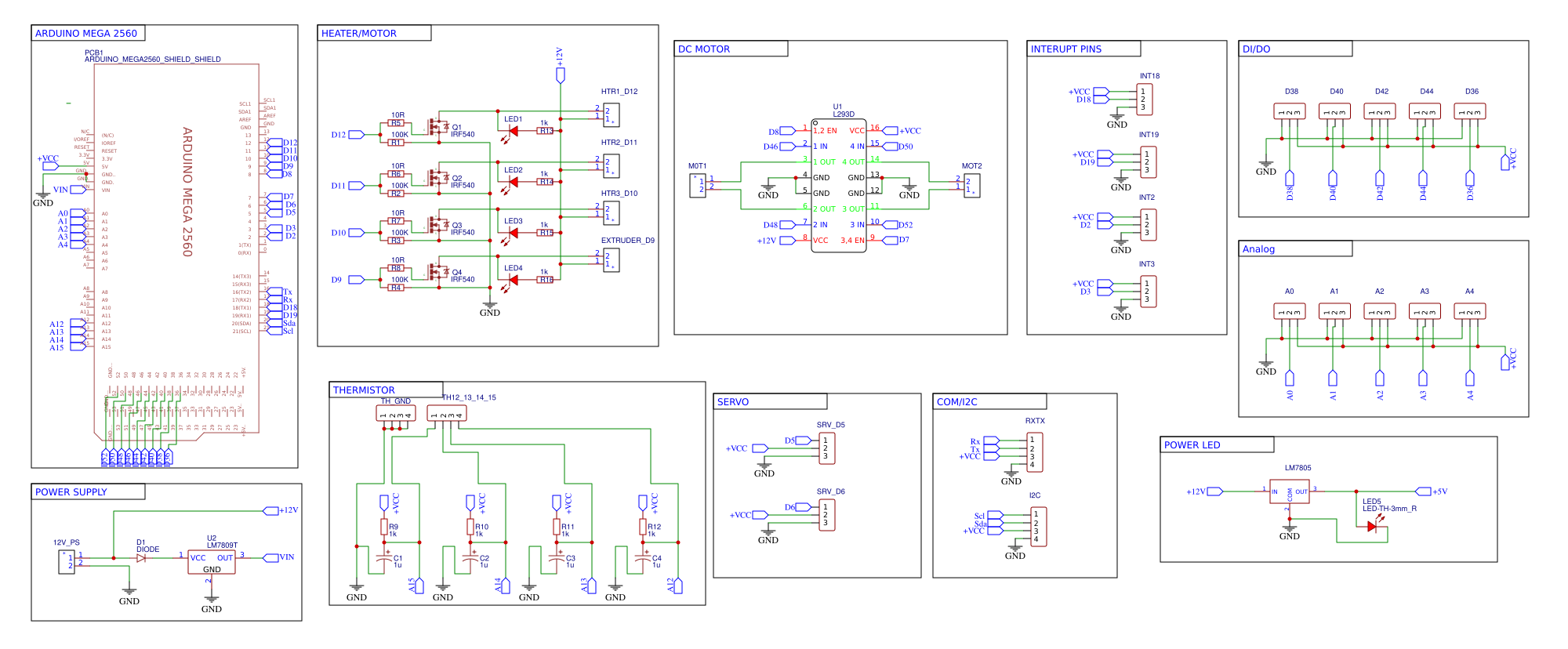
Task: Click the TH12_13_14_15 connector
Action: tap(447, 413)
